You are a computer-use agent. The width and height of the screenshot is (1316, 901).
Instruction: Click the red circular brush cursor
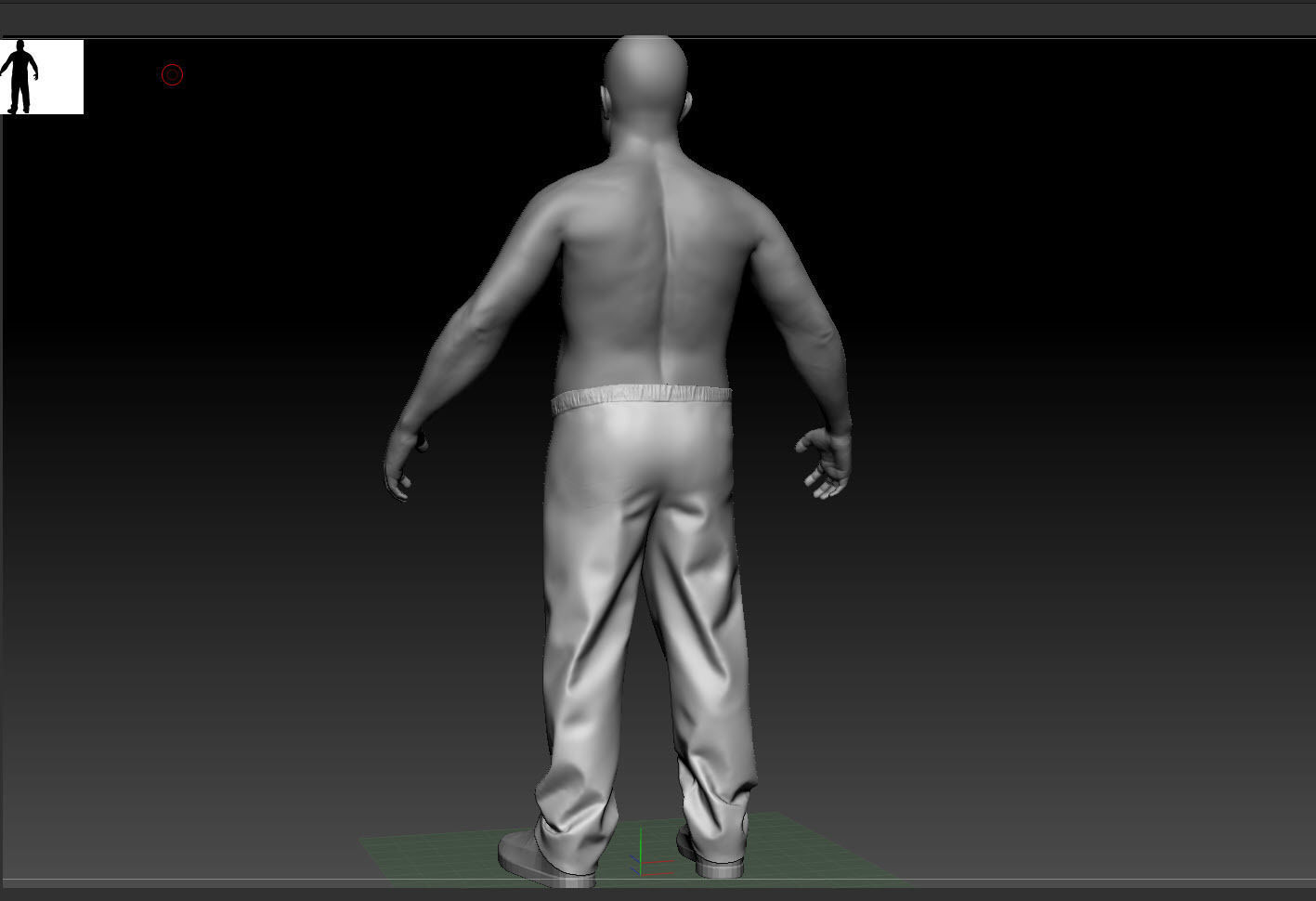click(172, 74)
